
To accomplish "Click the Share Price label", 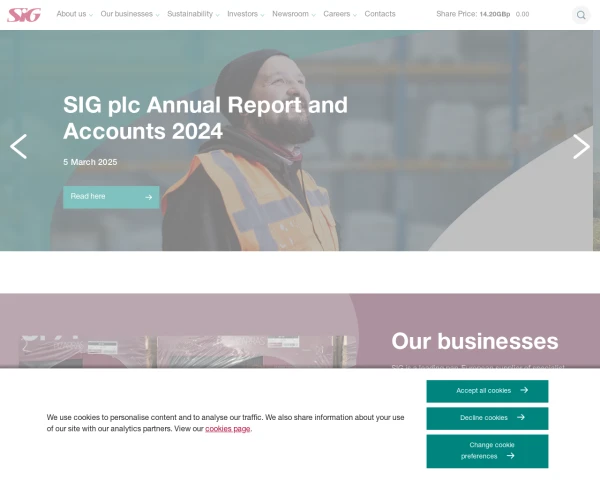I will point(457,14).
